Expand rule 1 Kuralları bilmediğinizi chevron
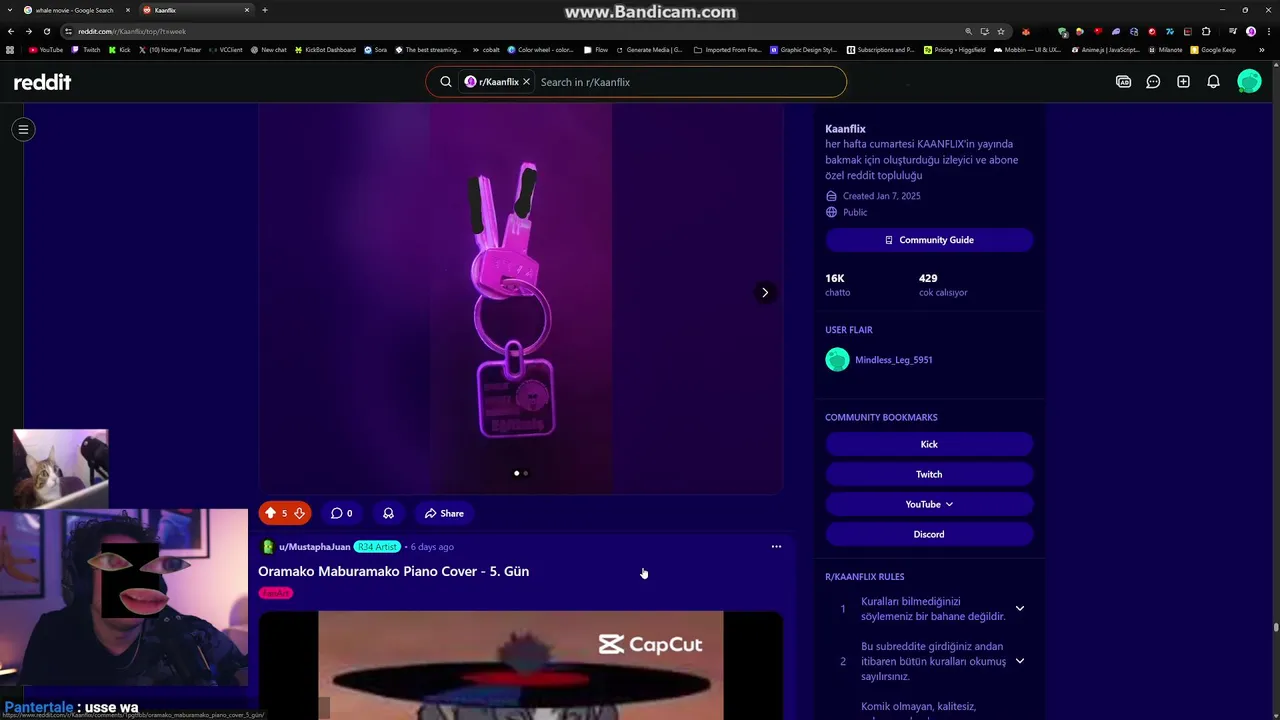The width and height of the screenshot is (1280, 720). [x=1020, y=608]
